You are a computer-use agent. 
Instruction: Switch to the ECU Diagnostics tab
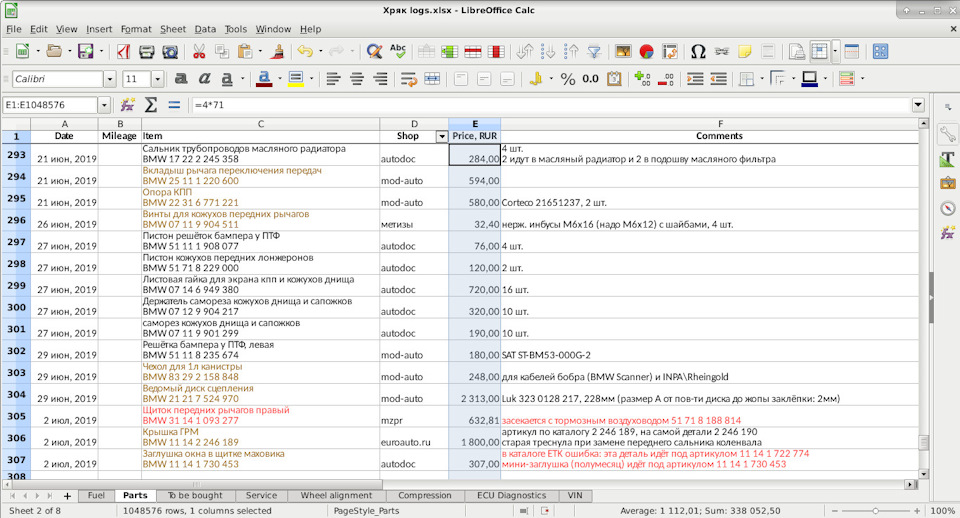[511, 495]
